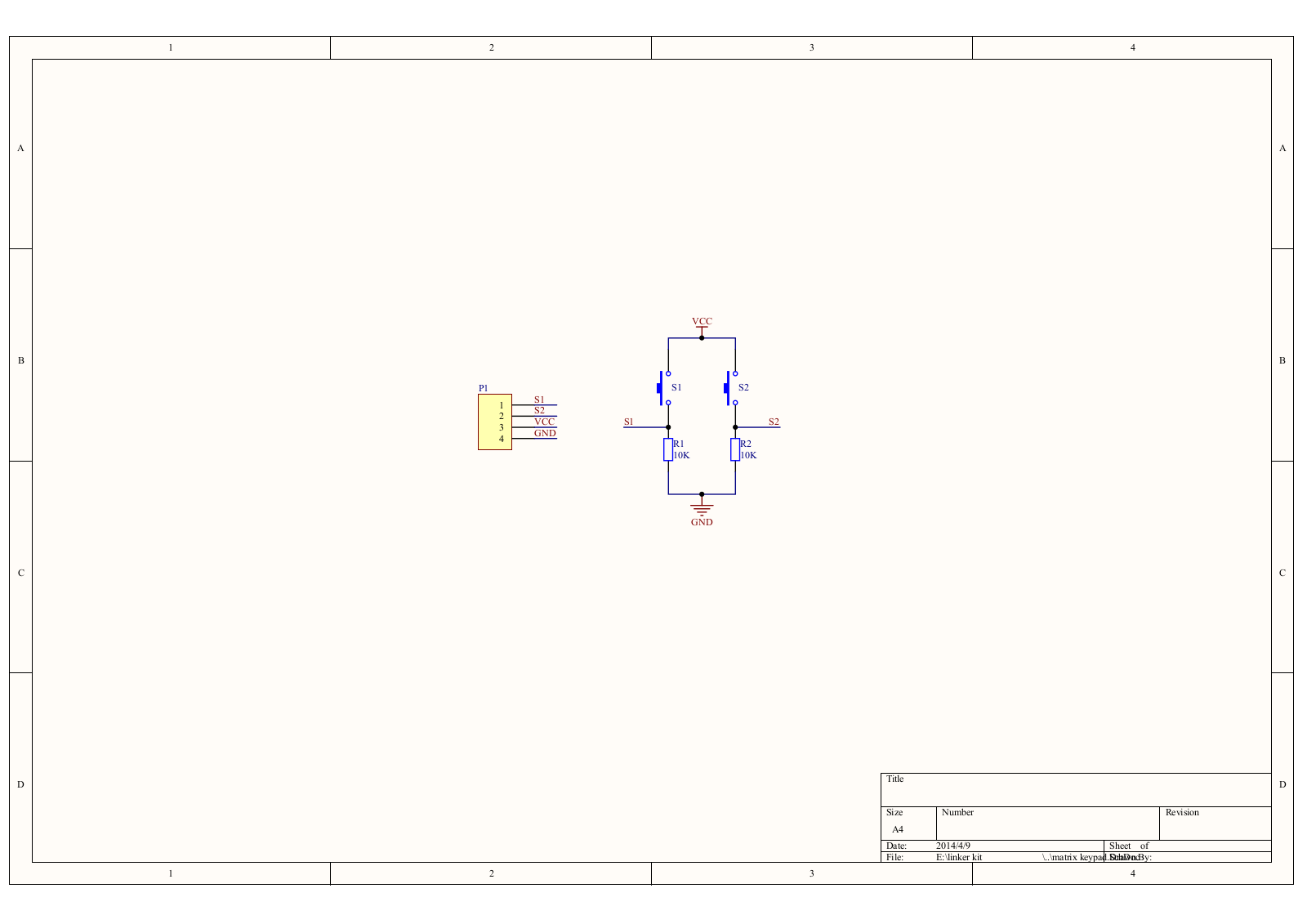
Task: Click zone number 2 on top border
Action: click(492, 47)
